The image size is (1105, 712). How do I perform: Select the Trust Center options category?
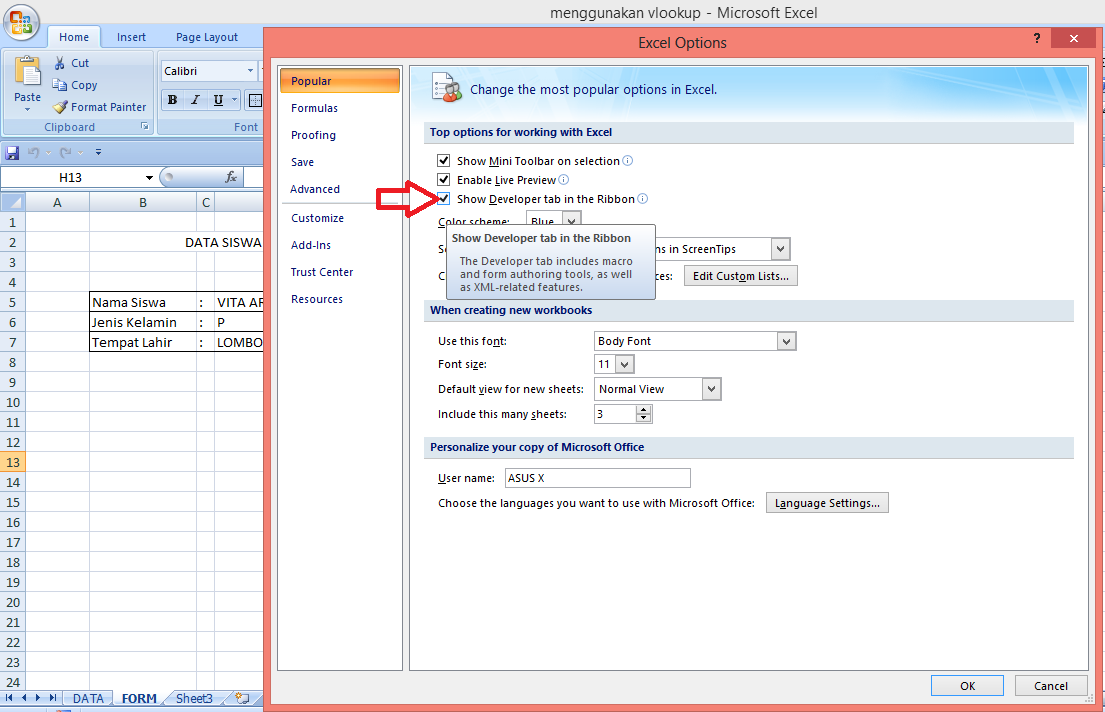(x=340, y=272)
